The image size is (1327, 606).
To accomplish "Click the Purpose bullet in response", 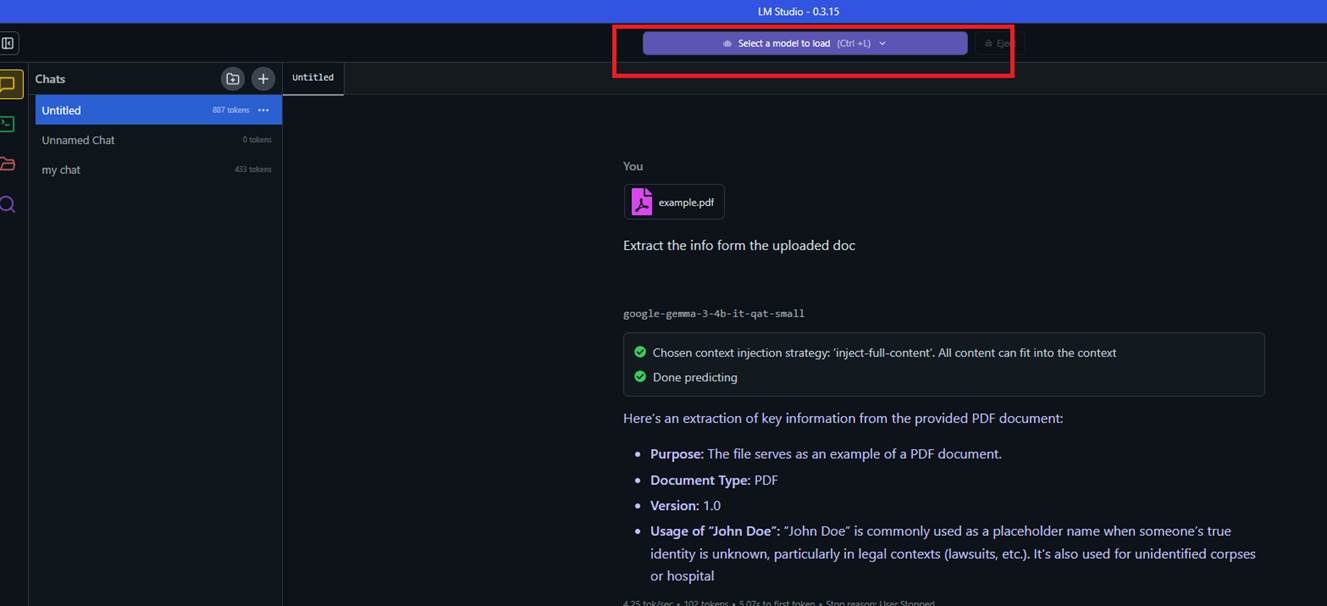I will [826, 454].
